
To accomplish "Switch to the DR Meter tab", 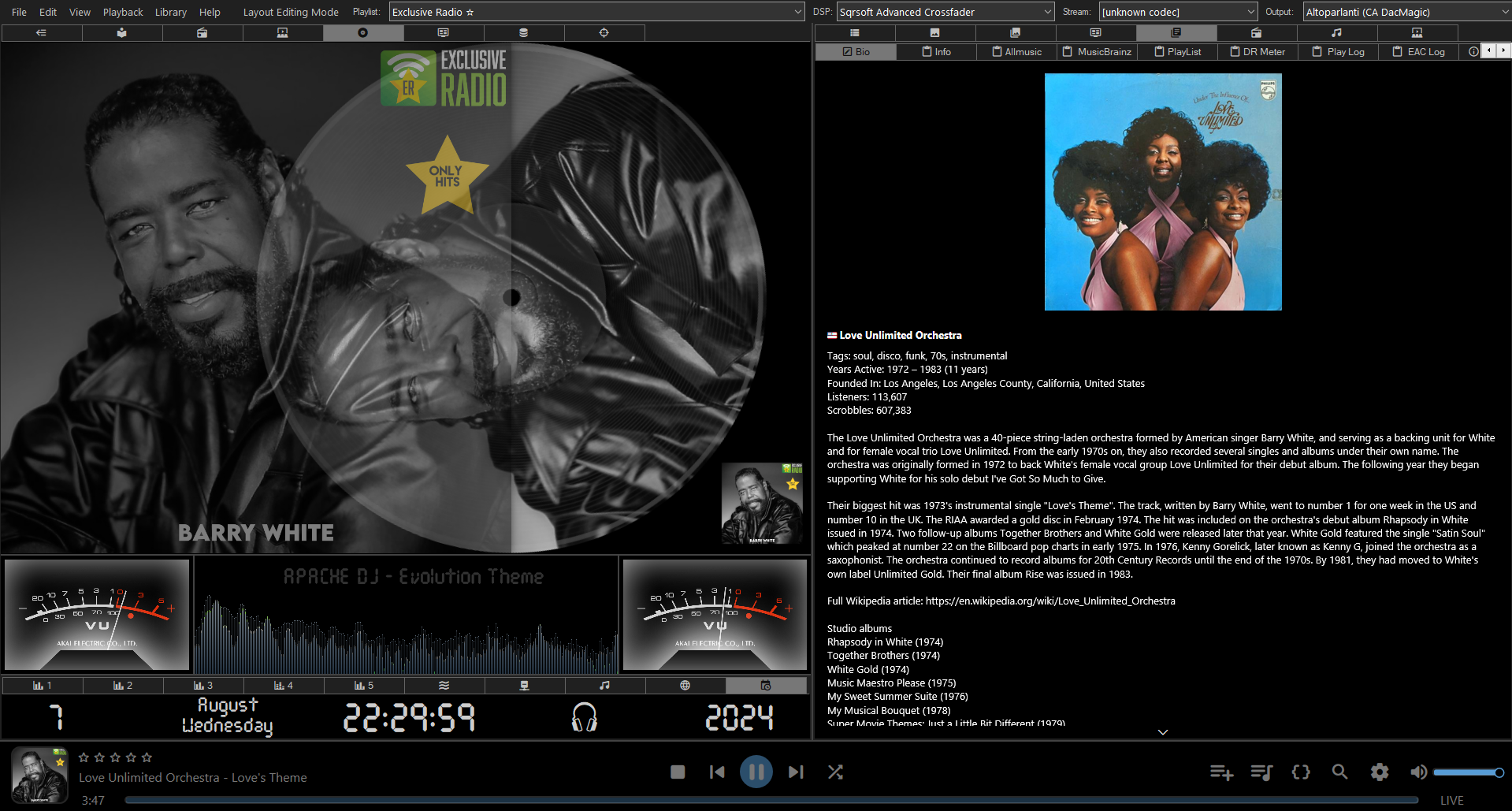I will click(x=1258, y=52).
